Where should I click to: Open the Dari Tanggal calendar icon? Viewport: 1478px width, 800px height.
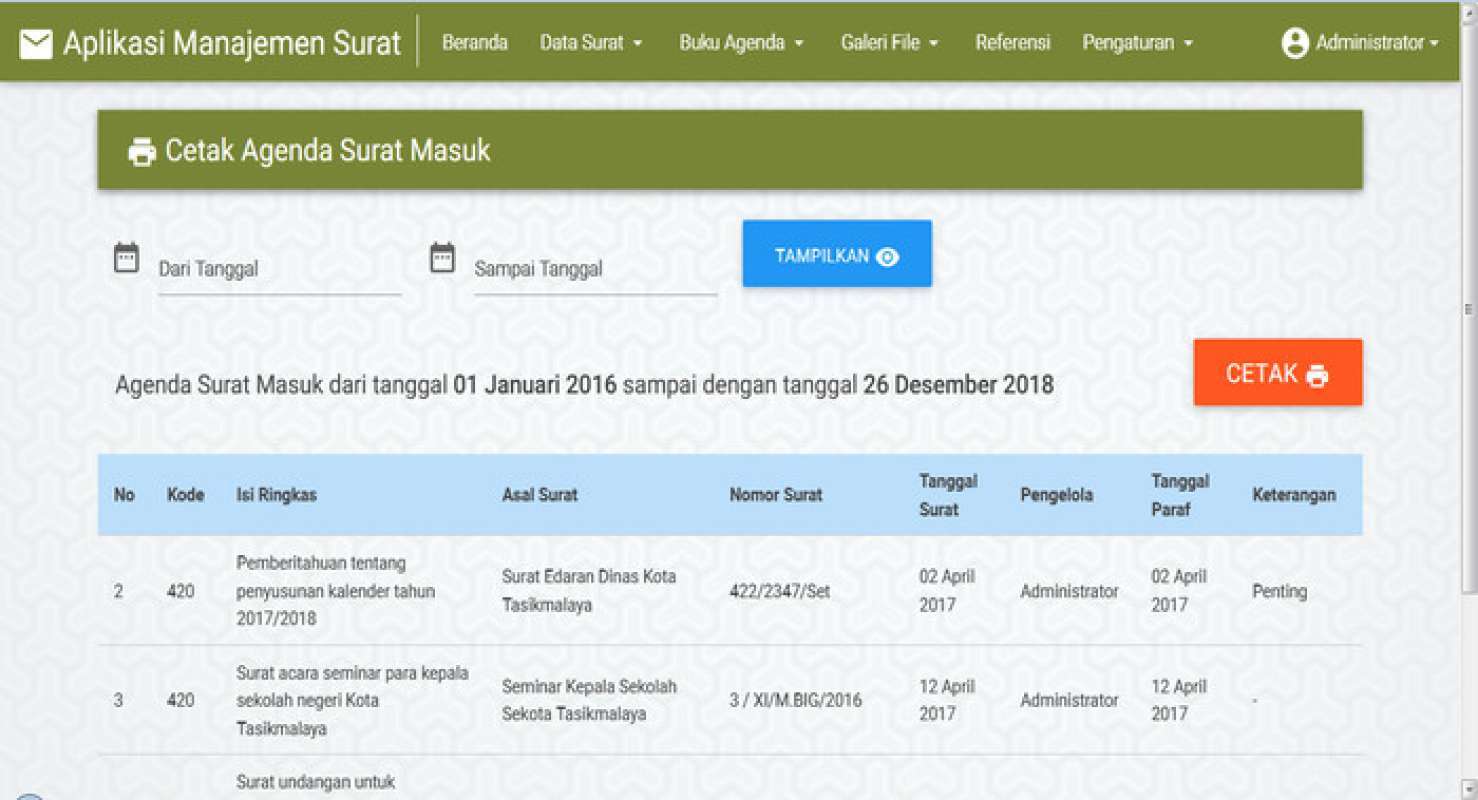[125, 257]
